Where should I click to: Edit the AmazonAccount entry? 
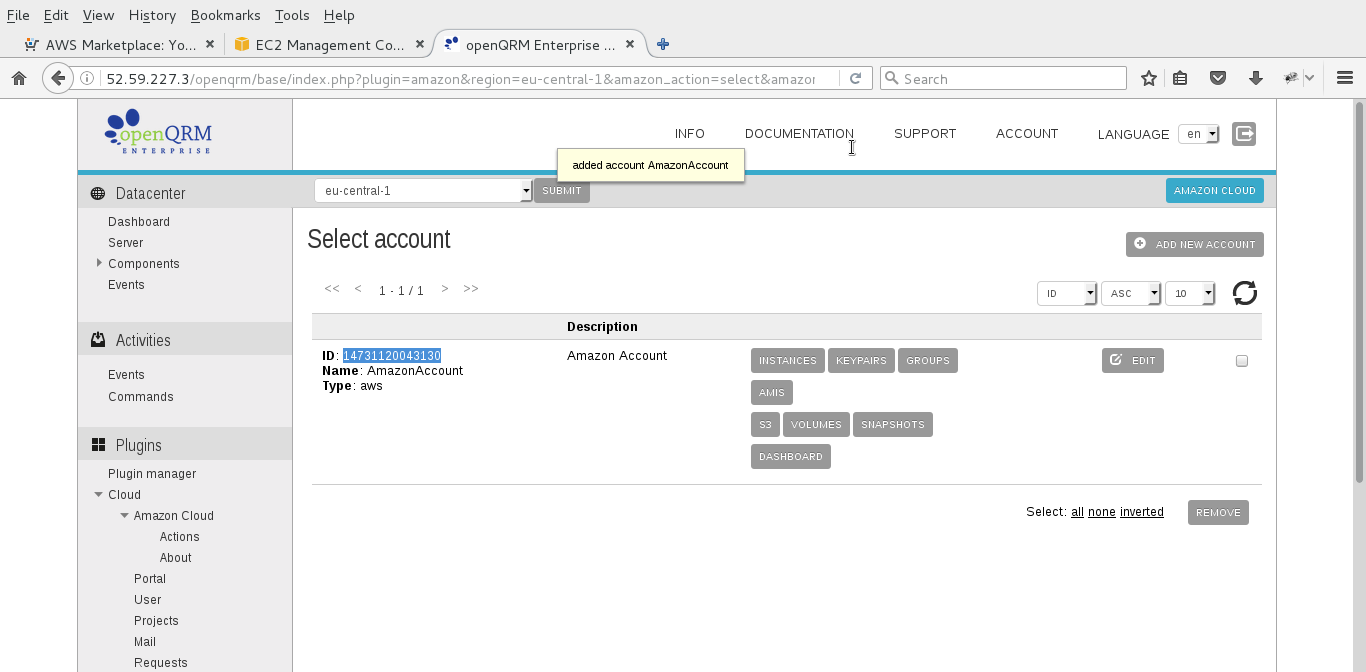point(1133,361)
